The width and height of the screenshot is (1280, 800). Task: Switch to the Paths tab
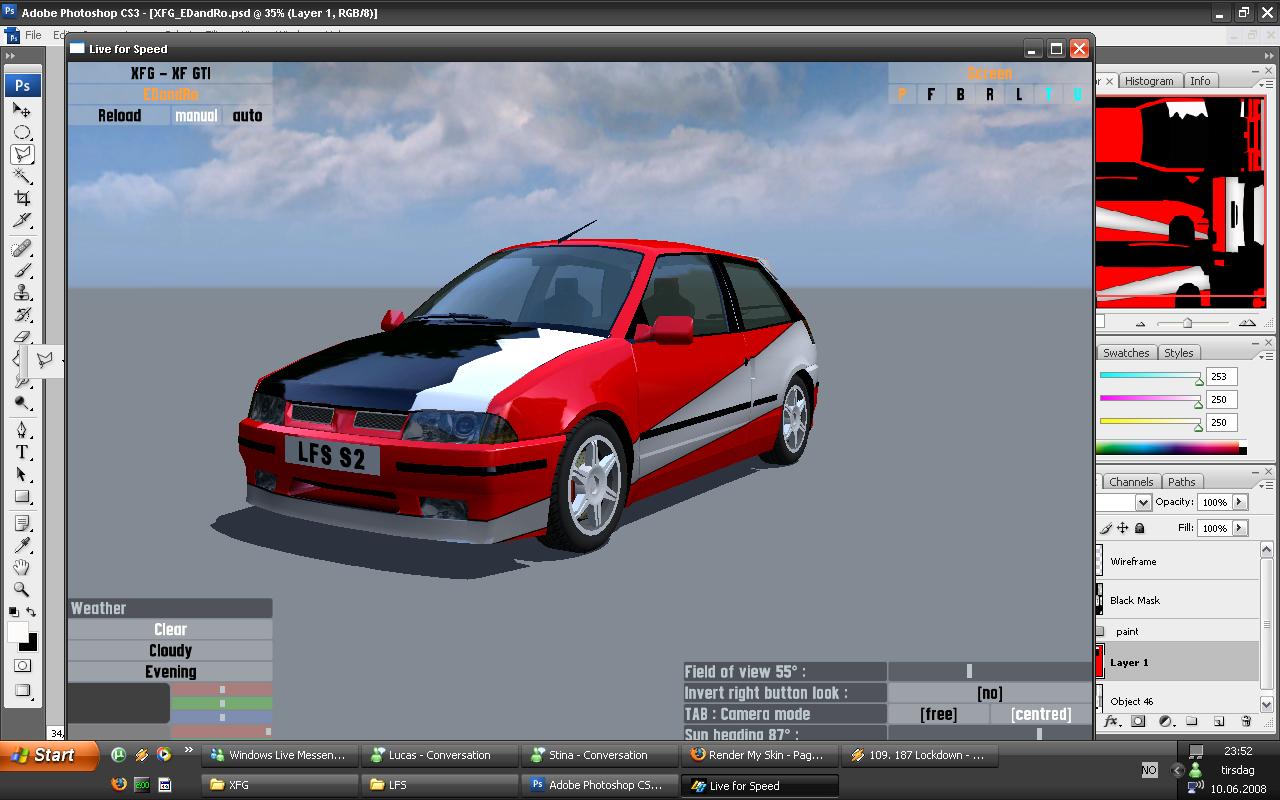point(1181,482)
